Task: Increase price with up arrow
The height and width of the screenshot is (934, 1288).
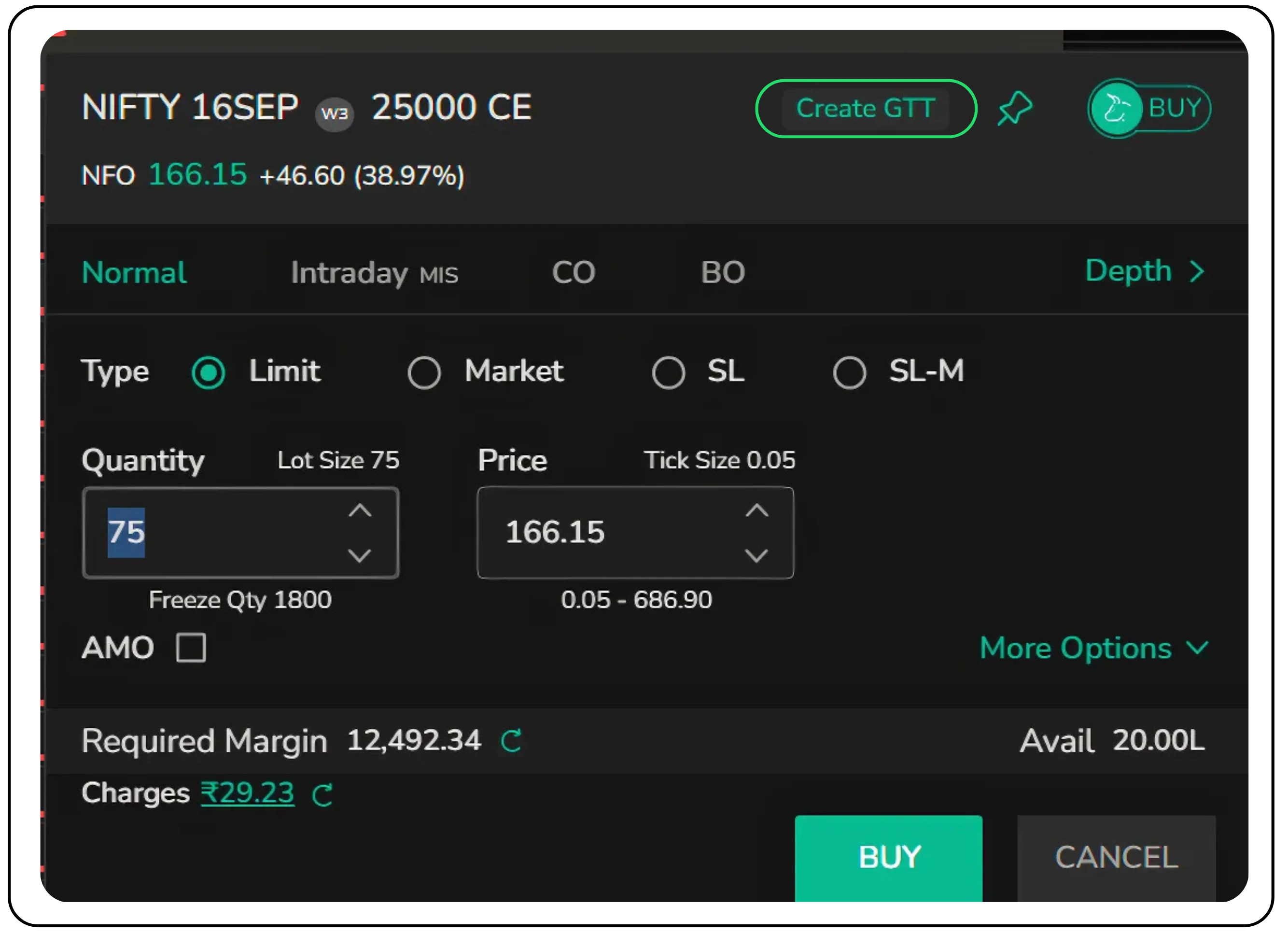Action: (756, 510)
